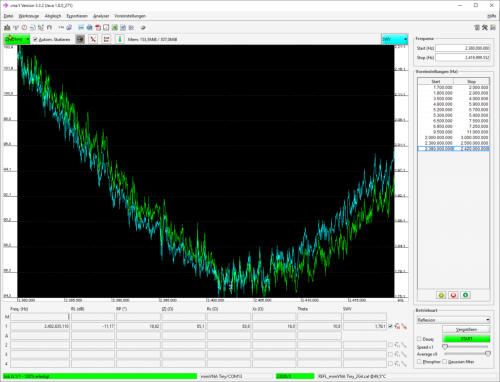
Task: Click the tools icon at the toolbar's right end
Action: (x=485, y=28)
